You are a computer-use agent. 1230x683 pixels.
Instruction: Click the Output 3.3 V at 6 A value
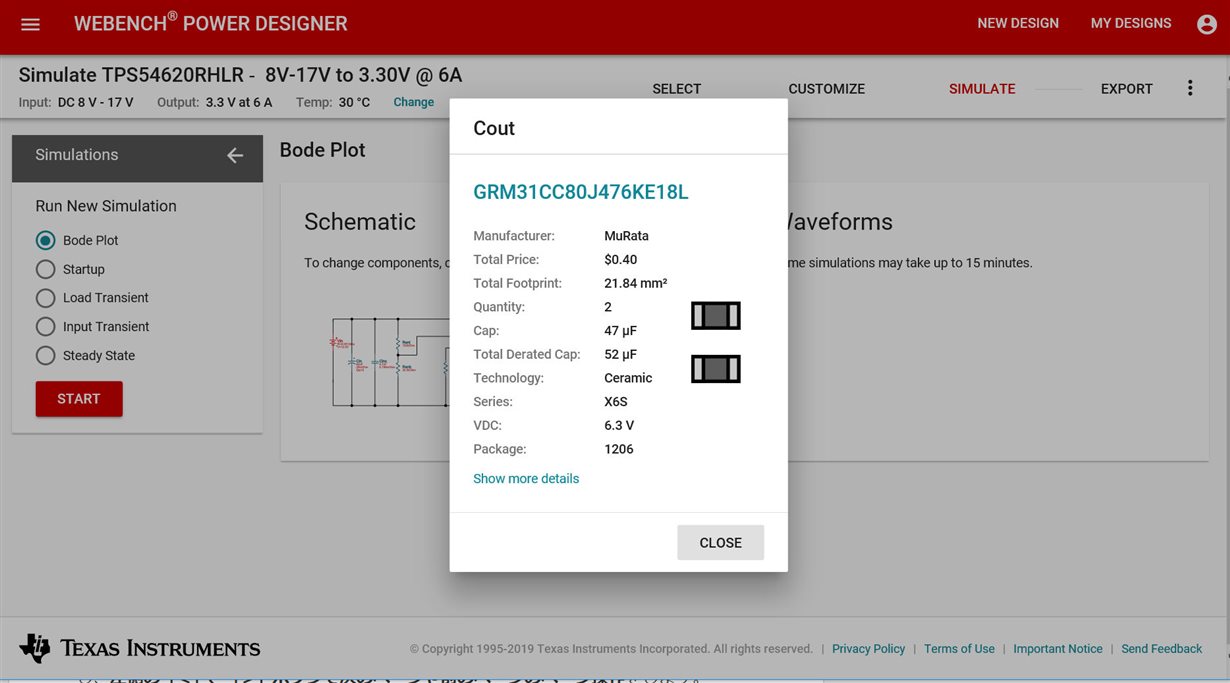click(x=239, y=102)
